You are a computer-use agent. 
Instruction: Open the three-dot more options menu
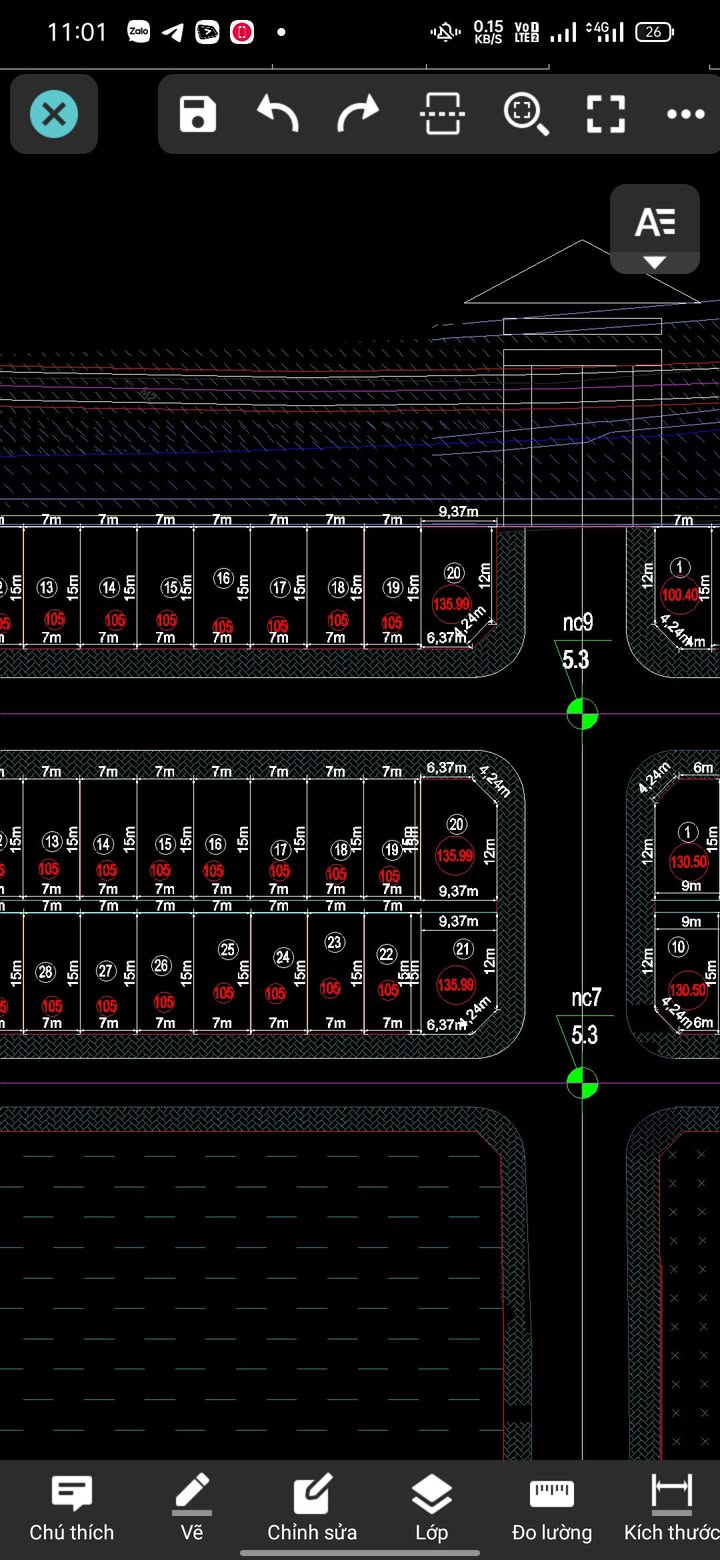tap(686, 114)
